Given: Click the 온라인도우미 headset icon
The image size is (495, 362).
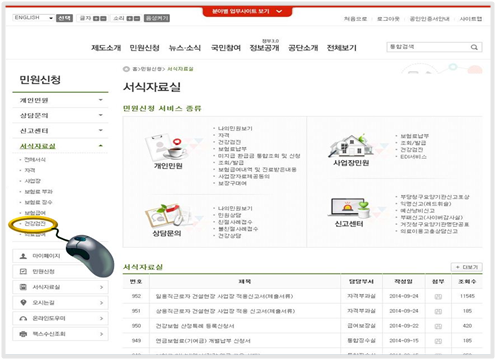Looking at the screenshot, I should tap(23, 318).
